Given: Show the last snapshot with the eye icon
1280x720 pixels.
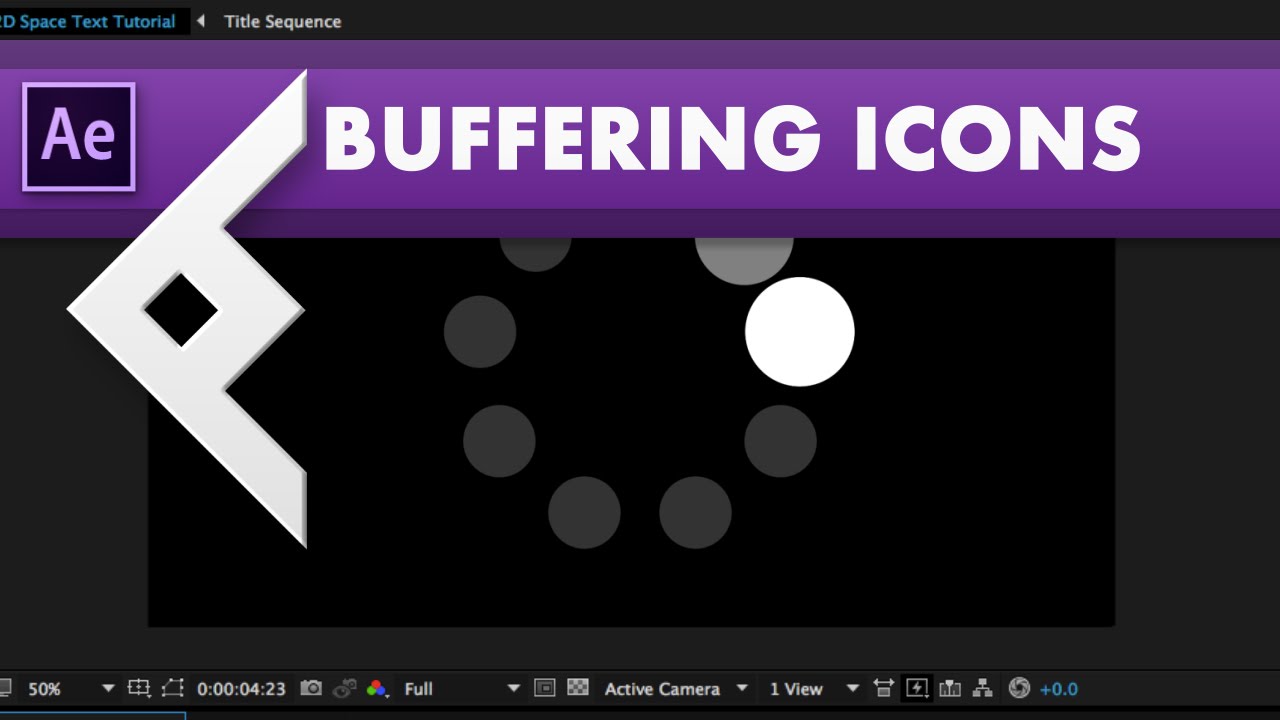Looking at the screenshot, I should [344, 688].
